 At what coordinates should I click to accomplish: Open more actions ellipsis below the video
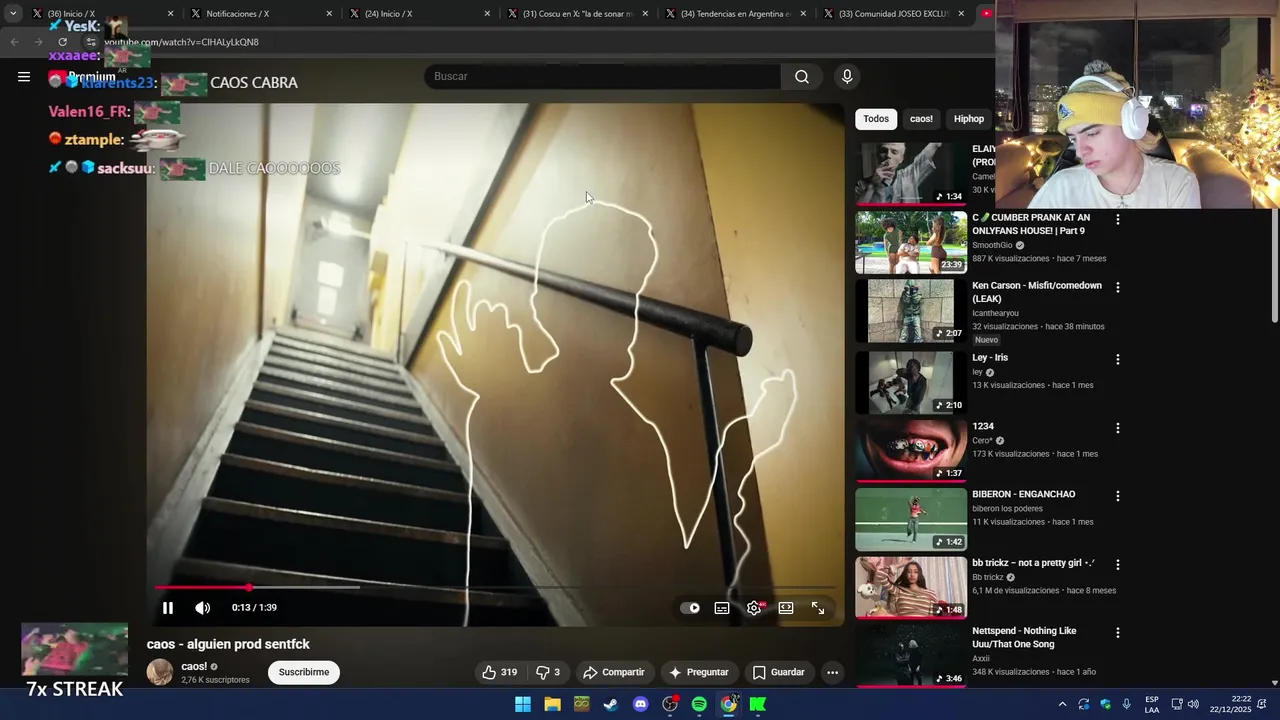pyautogui.click(x=832, y=672)
